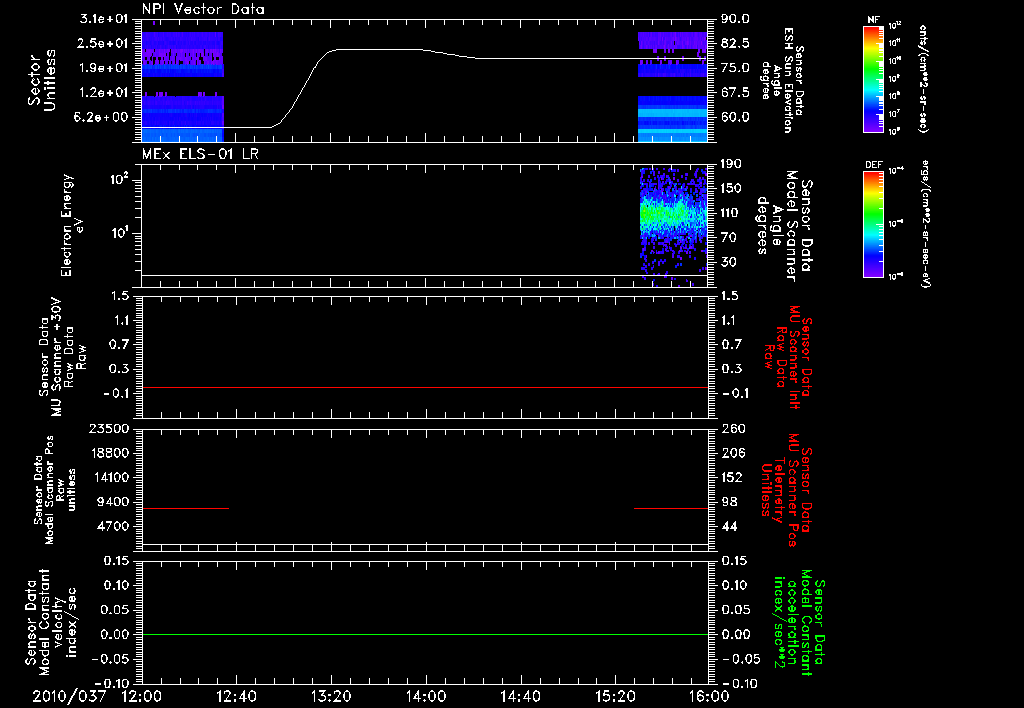Click the 16:00 time axis label
The width and height of the screenshot is (1024, 708).
click(x=709, y=697)
